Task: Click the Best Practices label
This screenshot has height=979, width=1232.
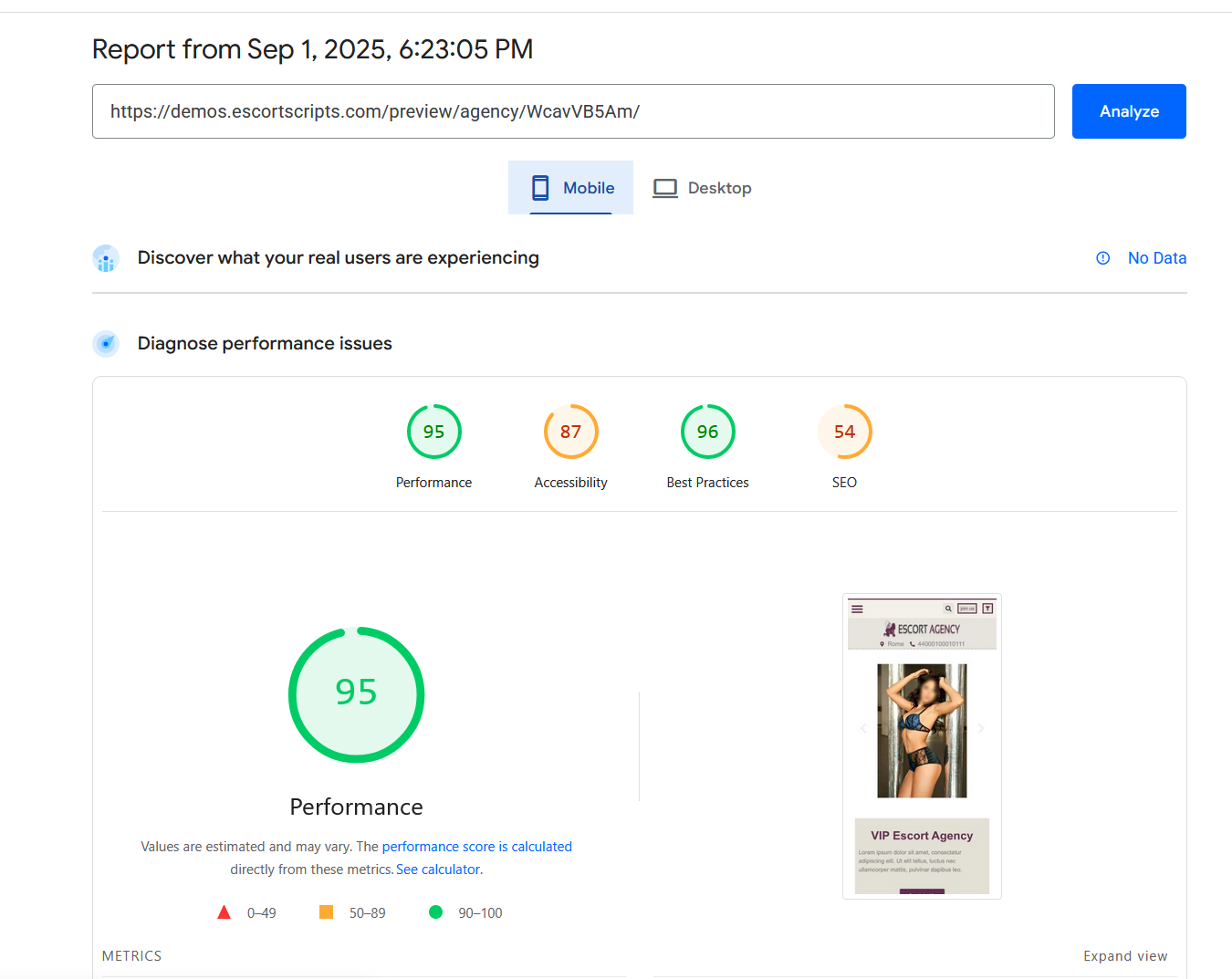Action: click(708, 483)
